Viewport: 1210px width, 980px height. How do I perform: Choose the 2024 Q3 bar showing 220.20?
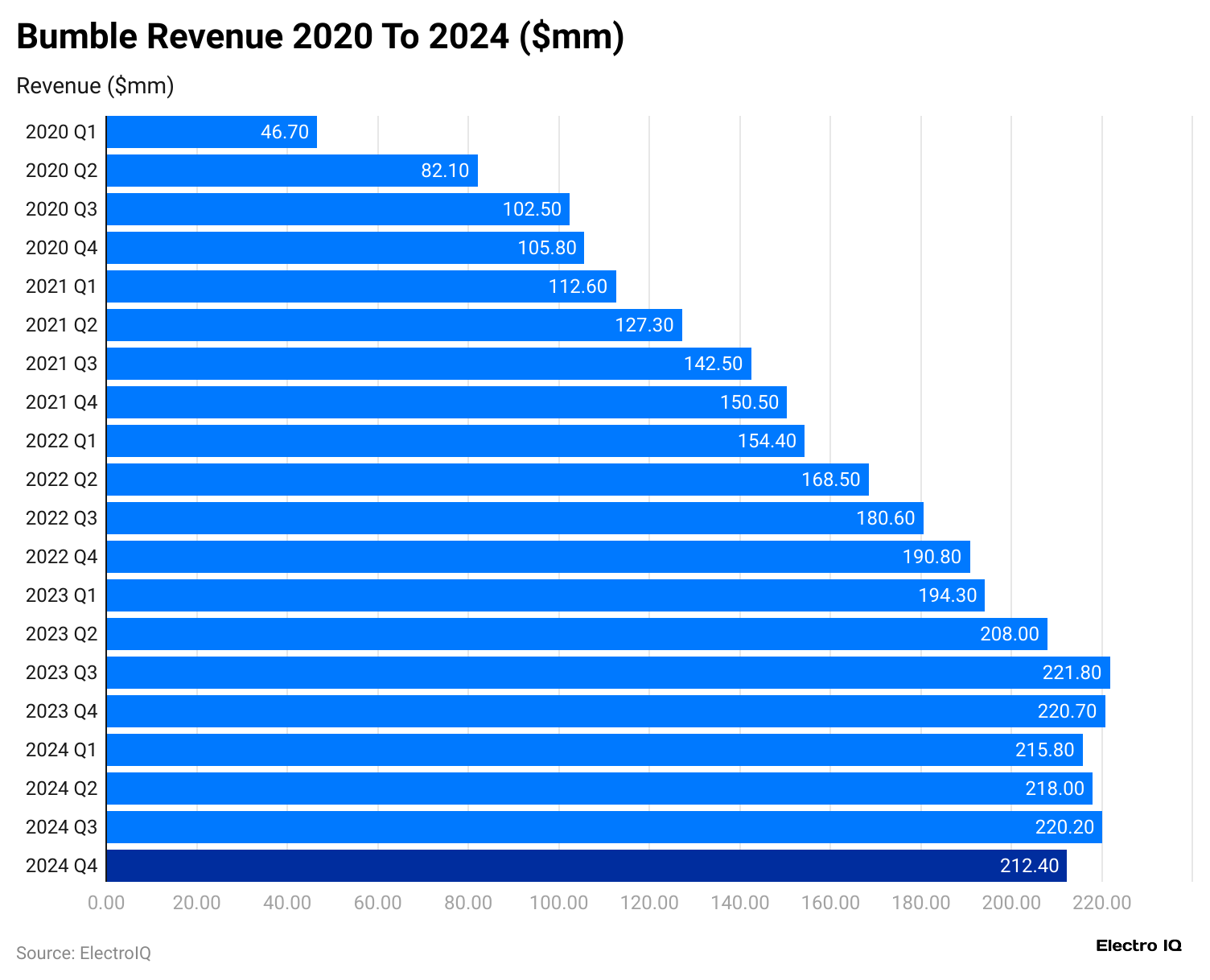coord(604,827)
